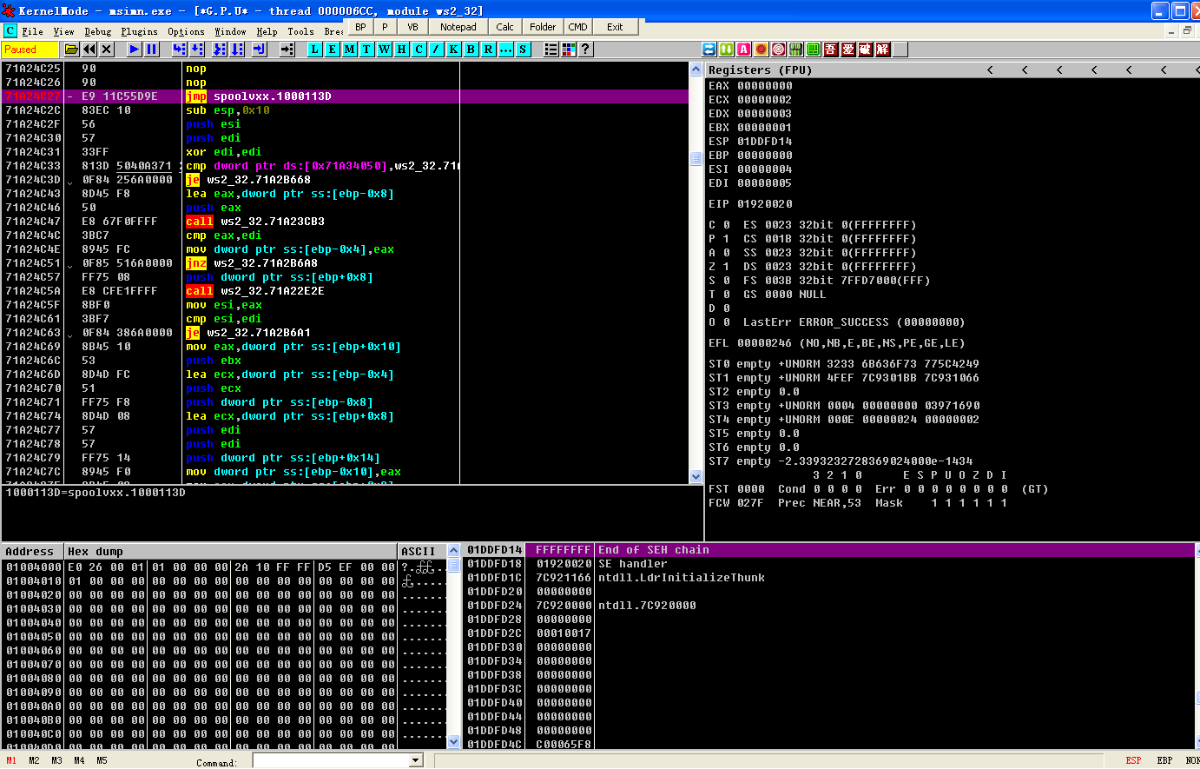Click the slash Patches toolbar button
The width and height of the screenshot is (1200, 769).
coord(435,49)
